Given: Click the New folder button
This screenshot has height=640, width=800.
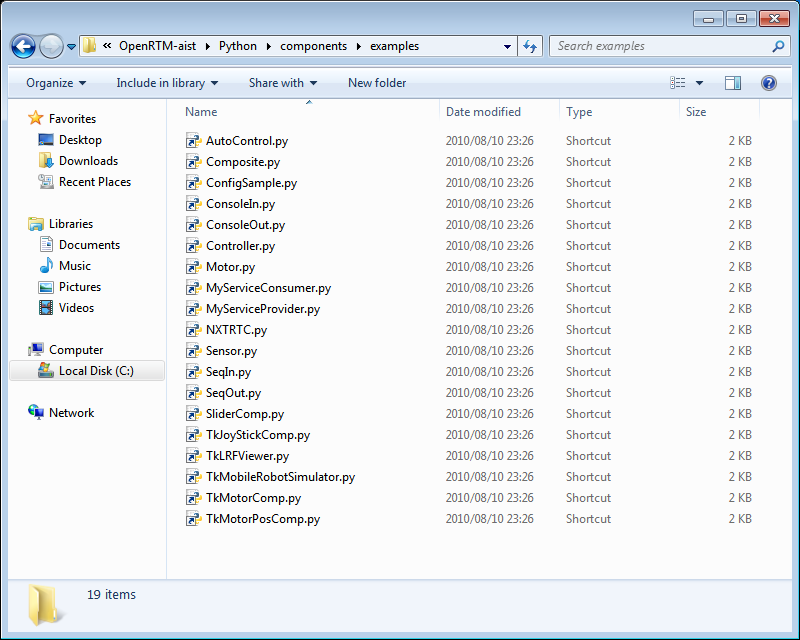Looking at the screenshot, I should (377, 83).
